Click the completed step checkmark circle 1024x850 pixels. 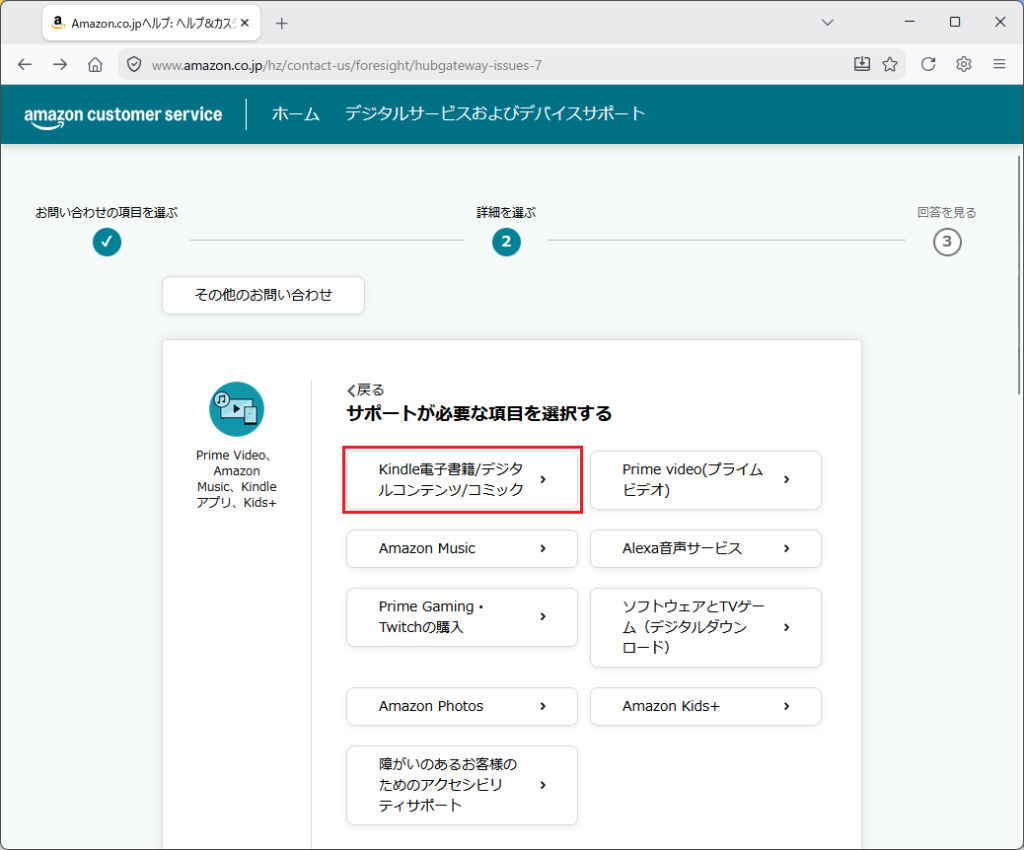[106, 242]
